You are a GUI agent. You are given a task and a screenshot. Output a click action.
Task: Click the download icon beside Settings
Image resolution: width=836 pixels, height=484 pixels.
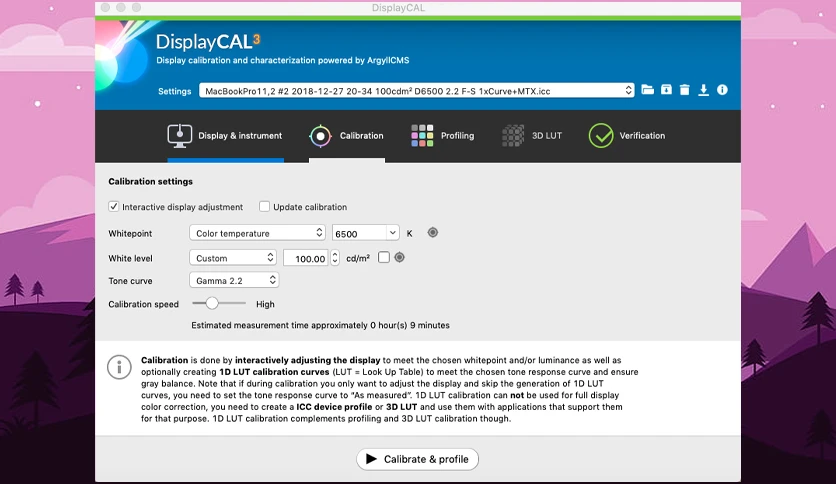click(703, 90)
